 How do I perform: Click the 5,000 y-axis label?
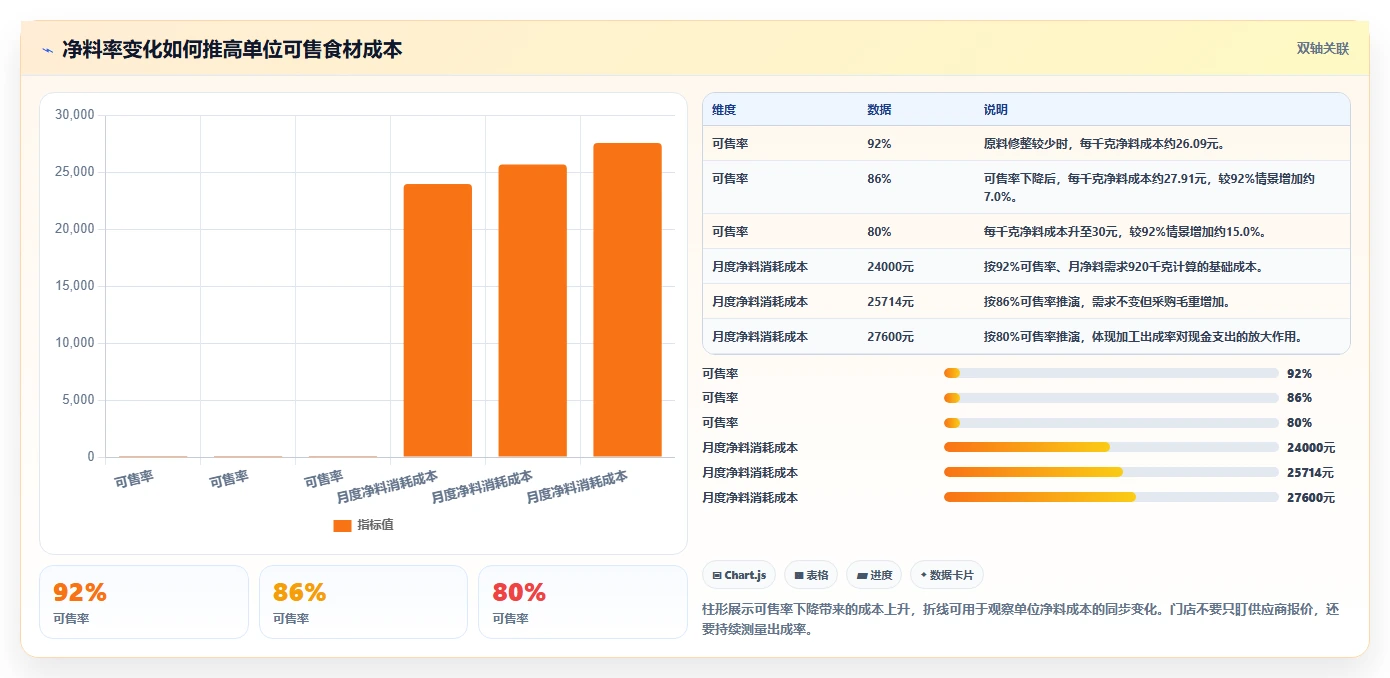(x=78, y=400)
